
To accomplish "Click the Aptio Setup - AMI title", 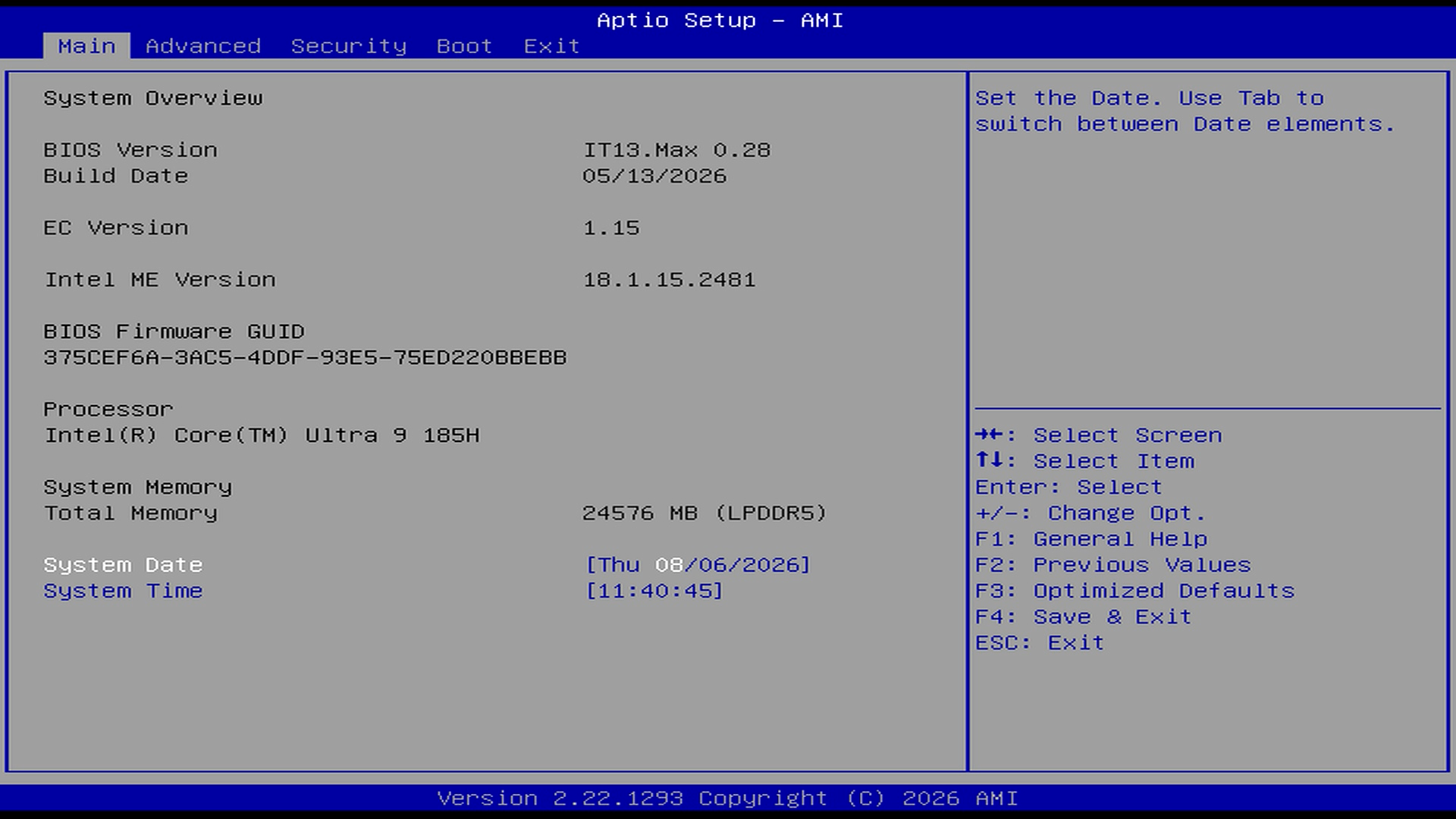I will pos(720,20).
